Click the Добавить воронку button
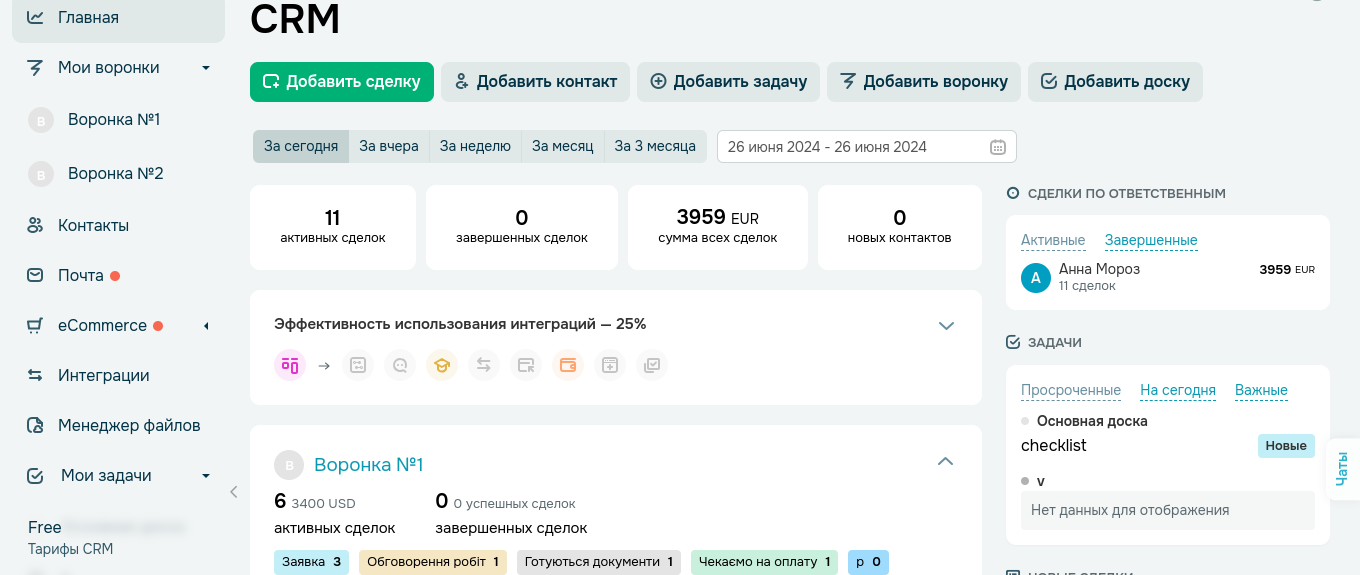This screenshot has width=1360, height=575. 924,82
